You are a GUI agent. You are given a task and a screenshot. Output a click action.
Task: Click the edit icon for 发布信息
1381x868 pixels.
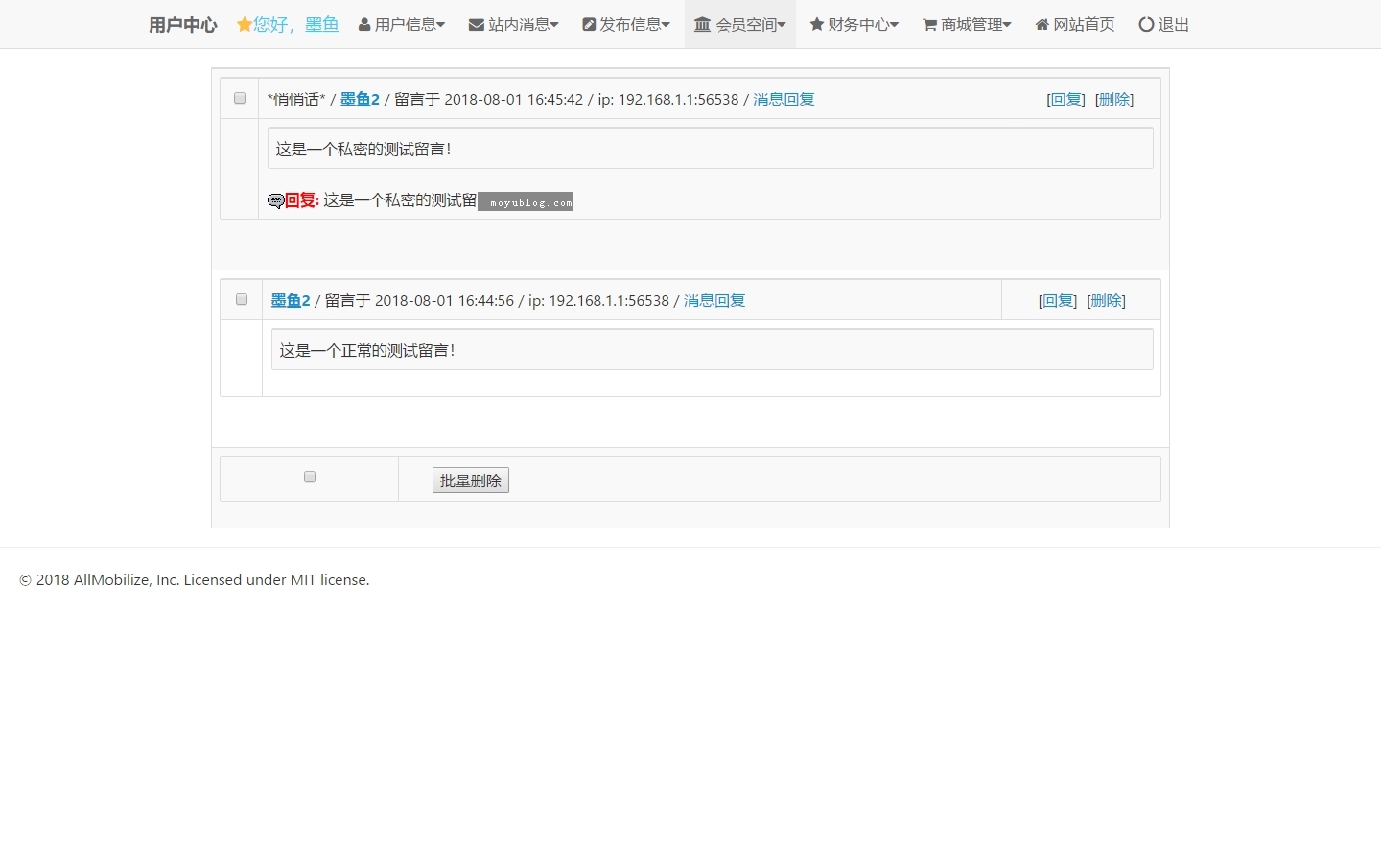click(589, 25)
